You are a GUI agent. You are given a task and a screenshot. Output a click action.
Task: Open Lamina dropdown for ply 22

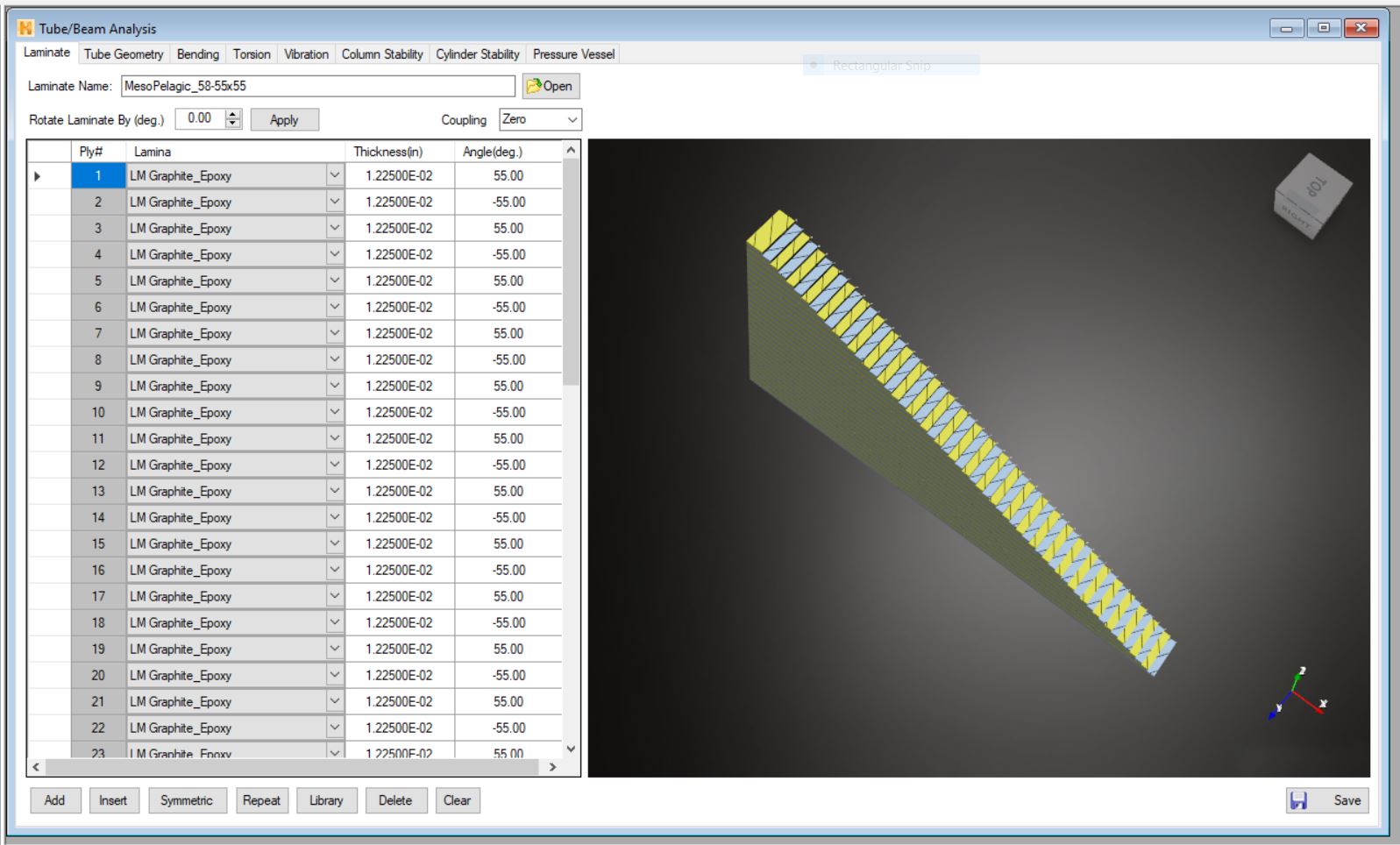[x=335, y=728]
